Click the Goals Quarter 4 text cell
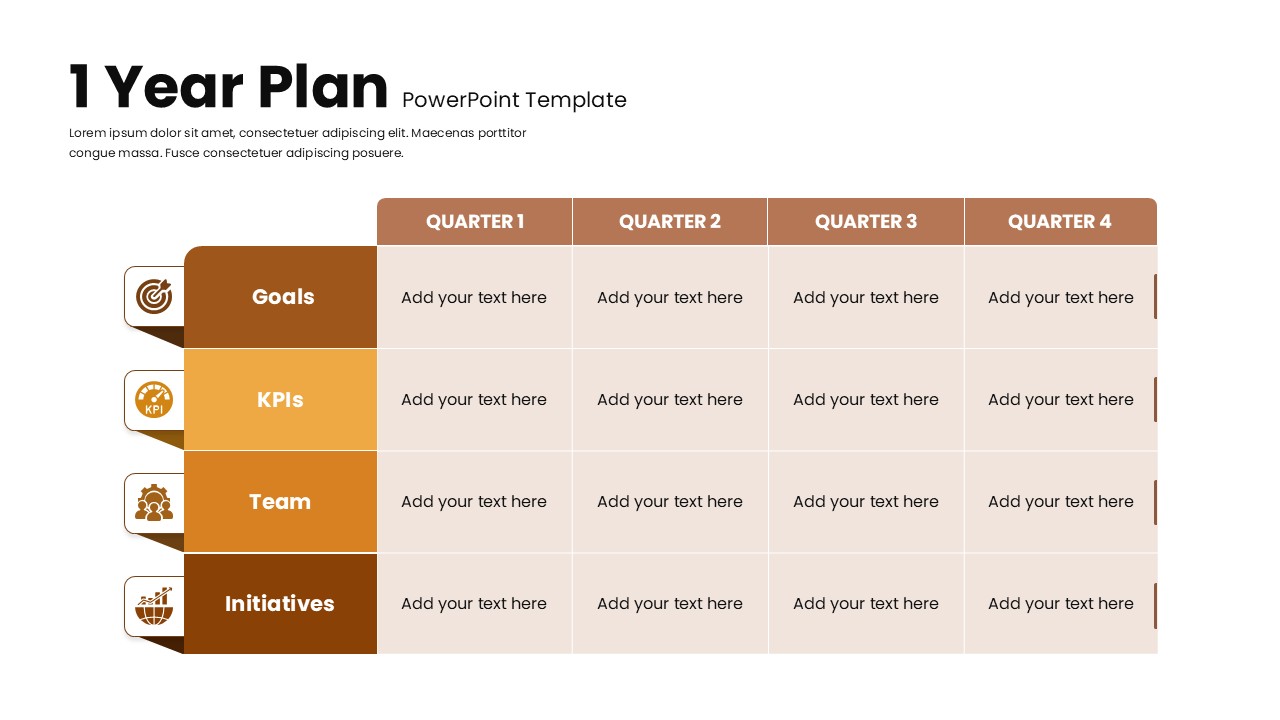Screen dimensions: 1280x720 (1061, 298)
